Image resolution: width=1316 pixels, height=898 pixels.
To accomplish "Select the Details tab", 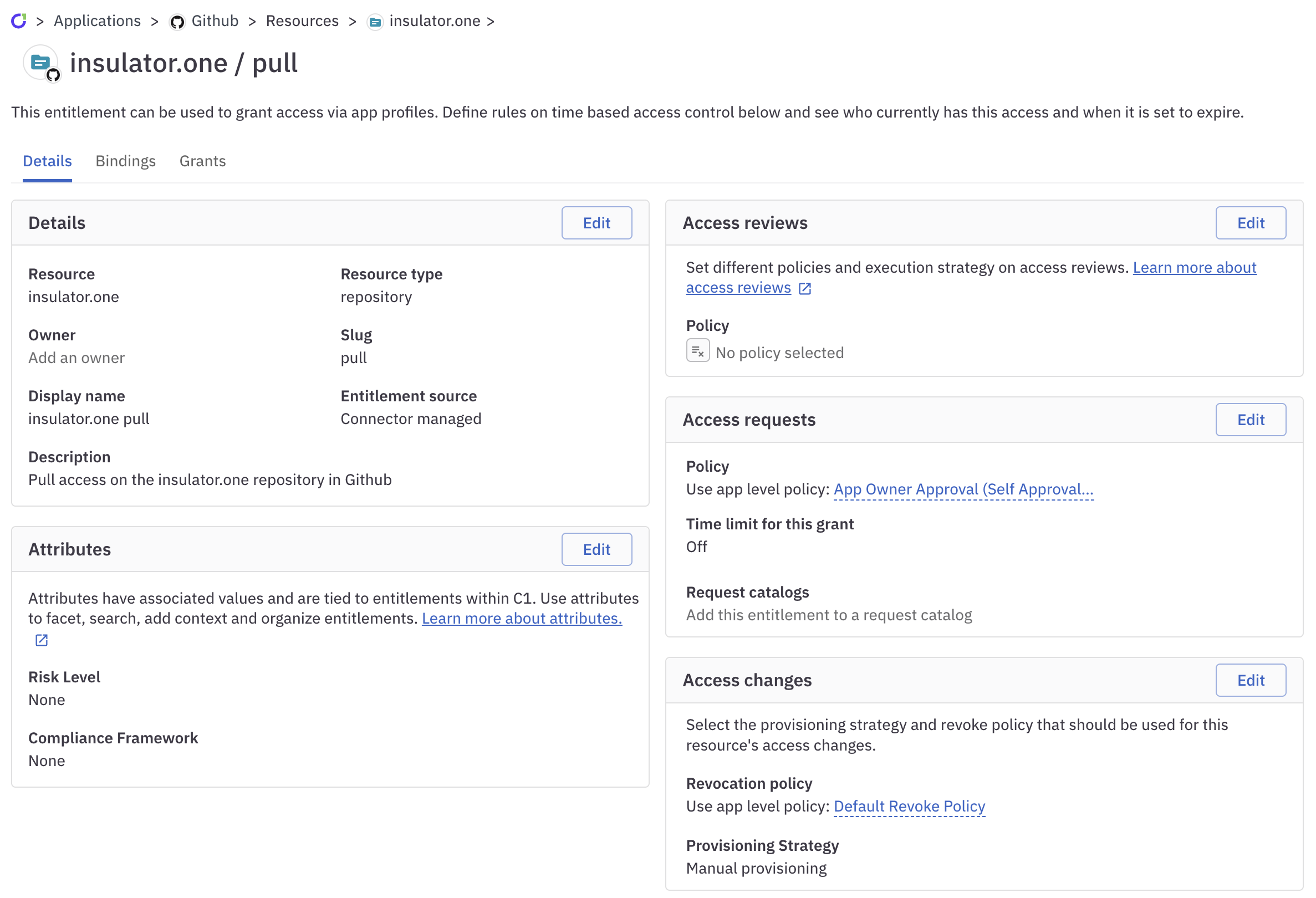I will tap(47, 161).
